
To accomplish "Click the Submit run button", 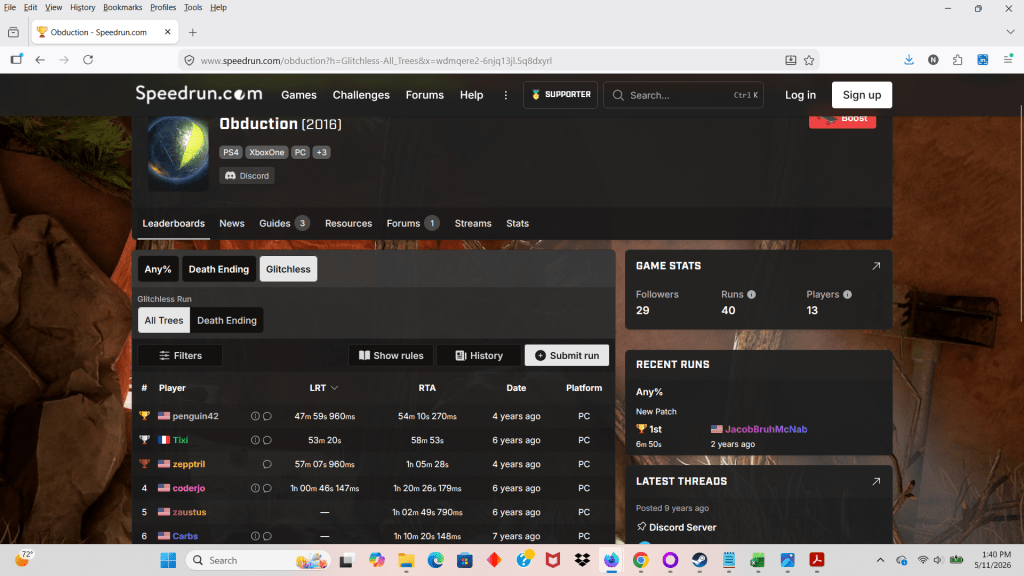I will [x=567, y=356].
